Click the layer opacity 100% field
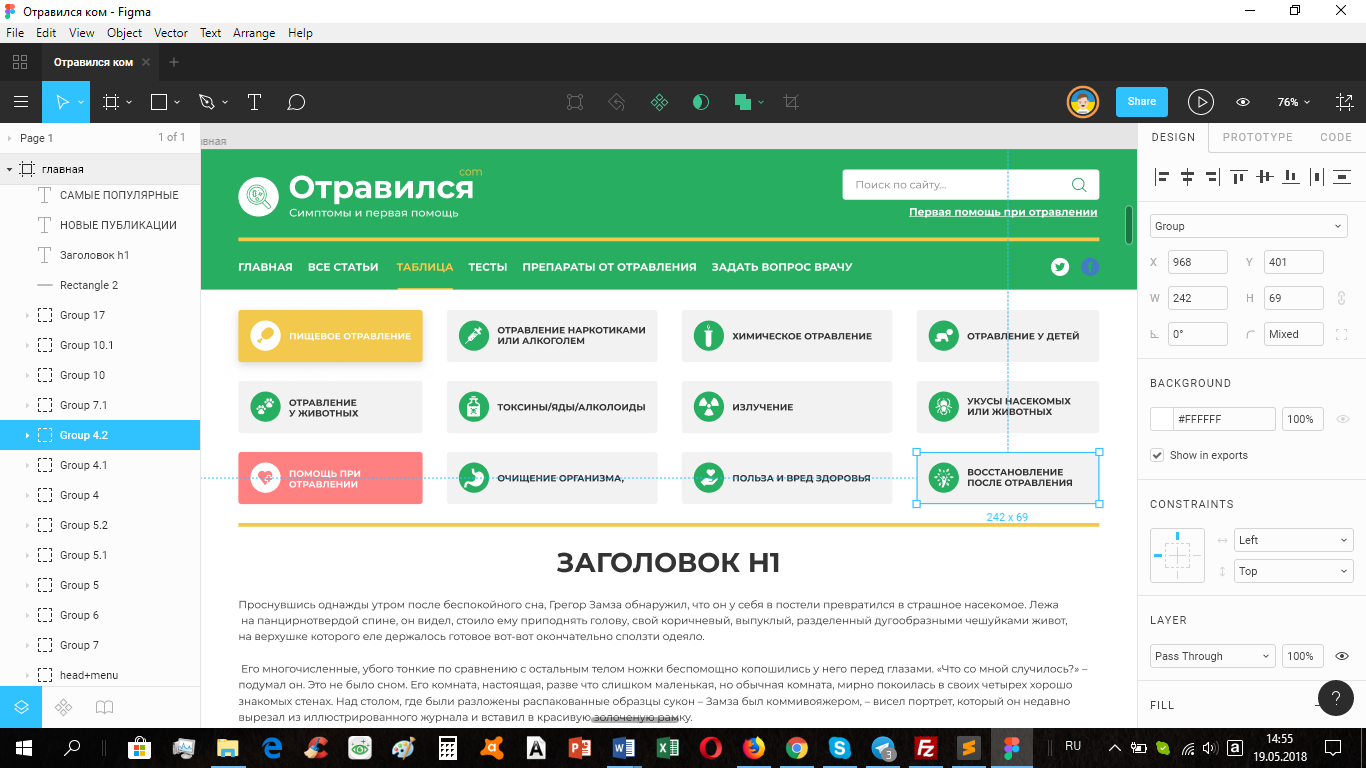1366x768 pixels. (1303, 656)
